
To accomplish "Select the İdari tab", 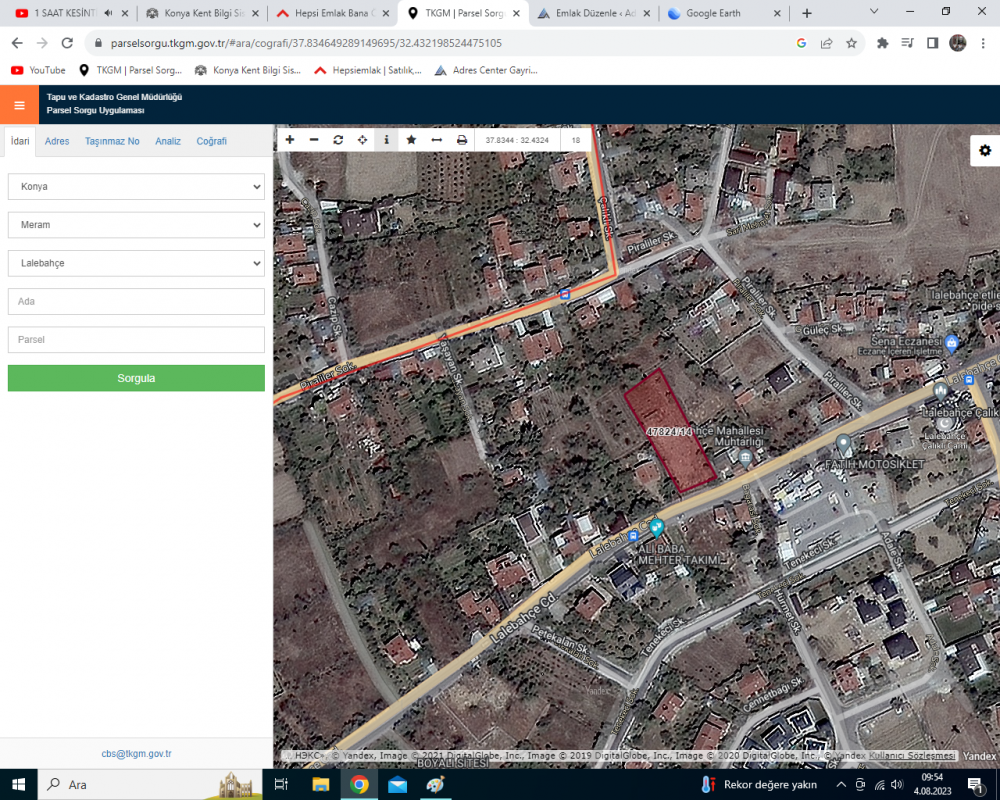I will point(20,141).
